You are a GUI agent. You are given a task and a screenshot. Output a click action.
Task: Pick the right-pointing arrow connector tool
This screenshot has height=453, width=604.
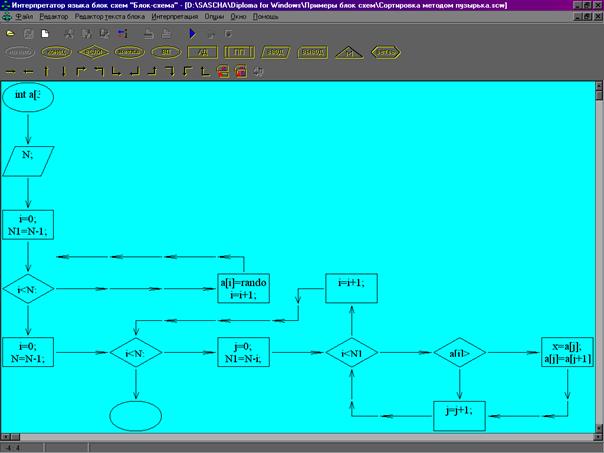(11, 71)
